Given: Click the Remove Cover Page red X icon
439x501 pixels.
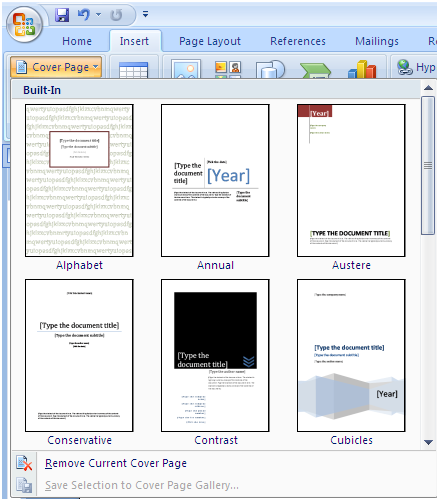Looking at the screenshot, I should coord(24,463).
